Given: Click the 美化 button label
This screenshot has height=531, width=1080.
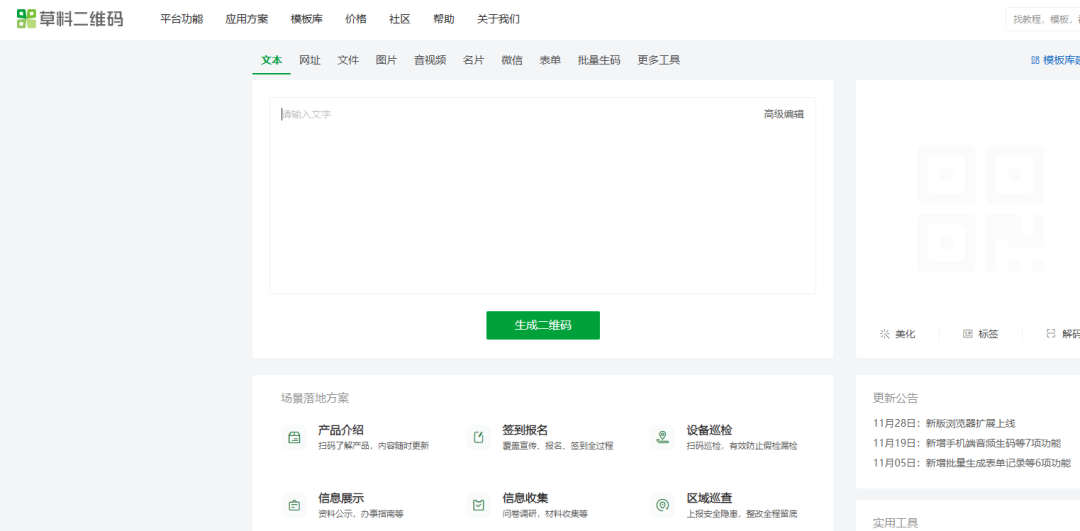Looking at the screenshot, I should pyautogui.click(x=905, y=334).
